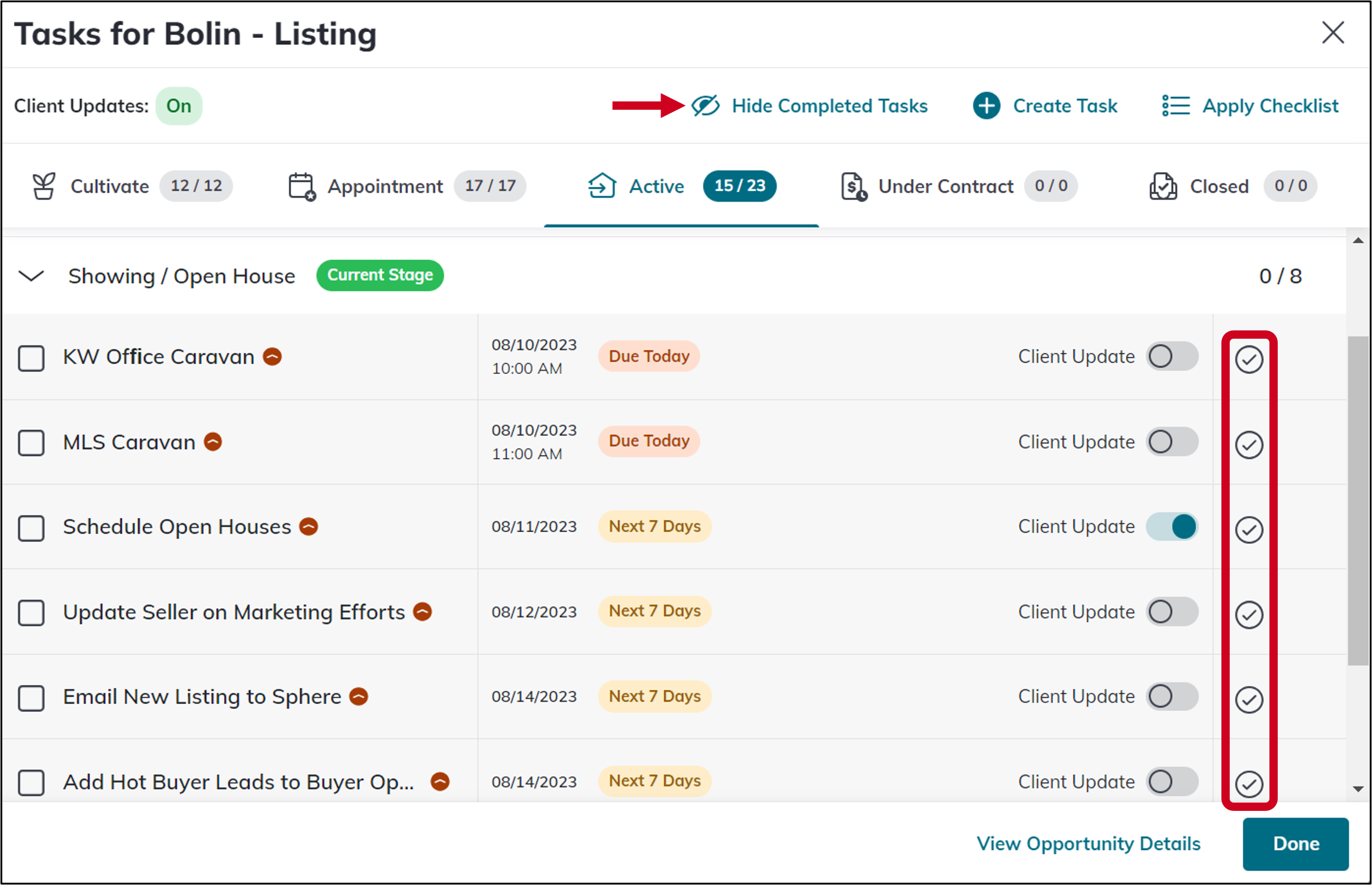1372x885 pixels.
Task: Click the Done button
Action: pyautogui.click(x=1296, y=843)
